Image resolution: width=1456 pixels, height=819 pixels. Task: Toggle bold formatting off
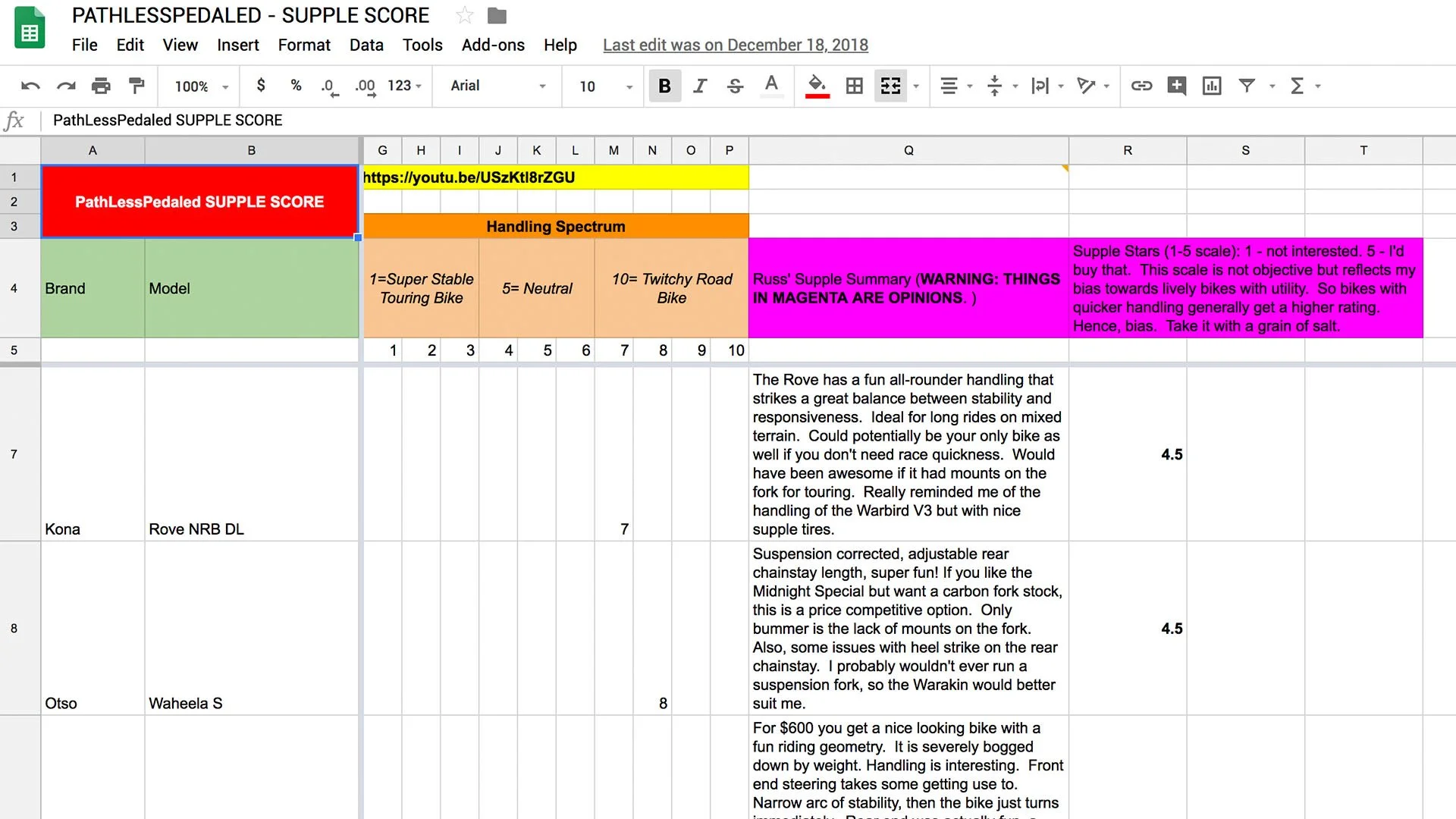[664, 86]
